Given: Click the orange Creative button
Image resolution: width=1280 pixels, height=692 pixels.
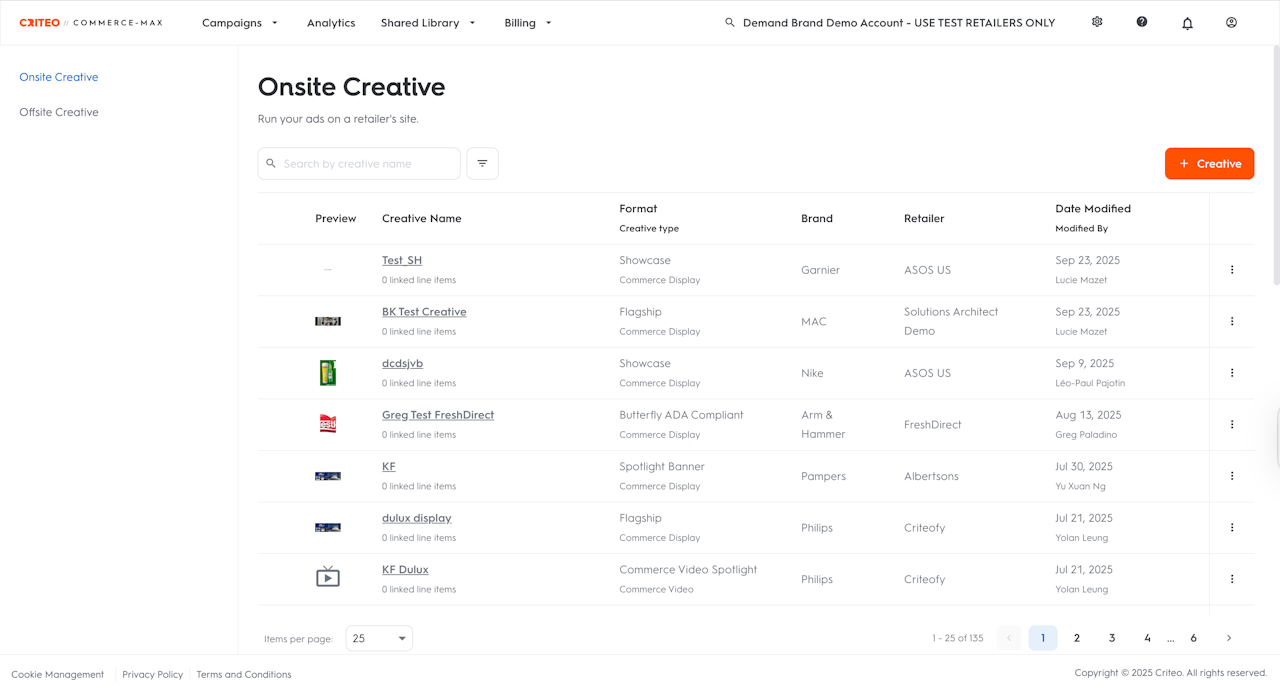Looking at the screenshot, I should coord(1209,164).
